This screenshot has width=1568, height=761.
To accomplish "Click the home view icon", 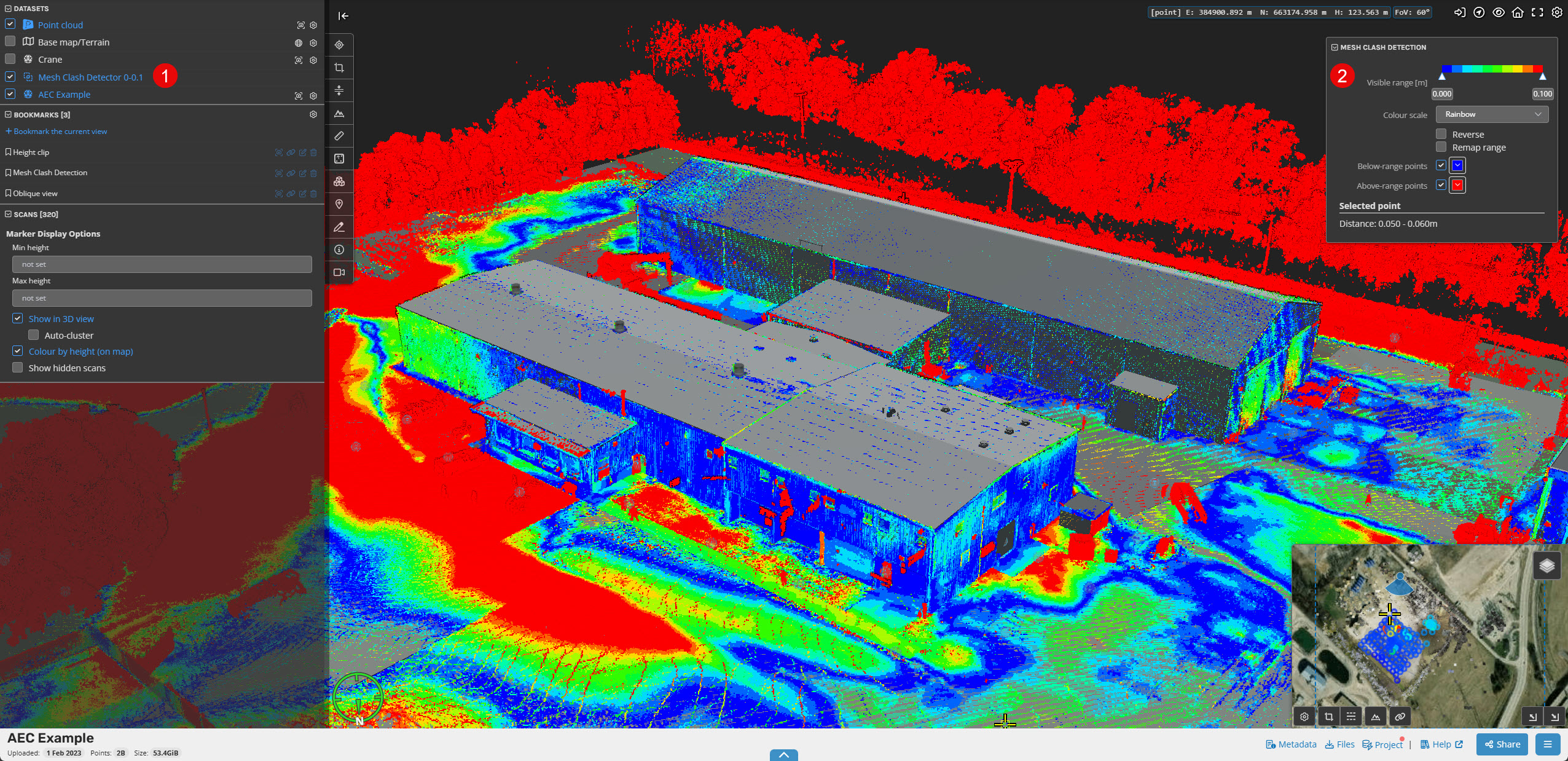I will click(1518, 12).
